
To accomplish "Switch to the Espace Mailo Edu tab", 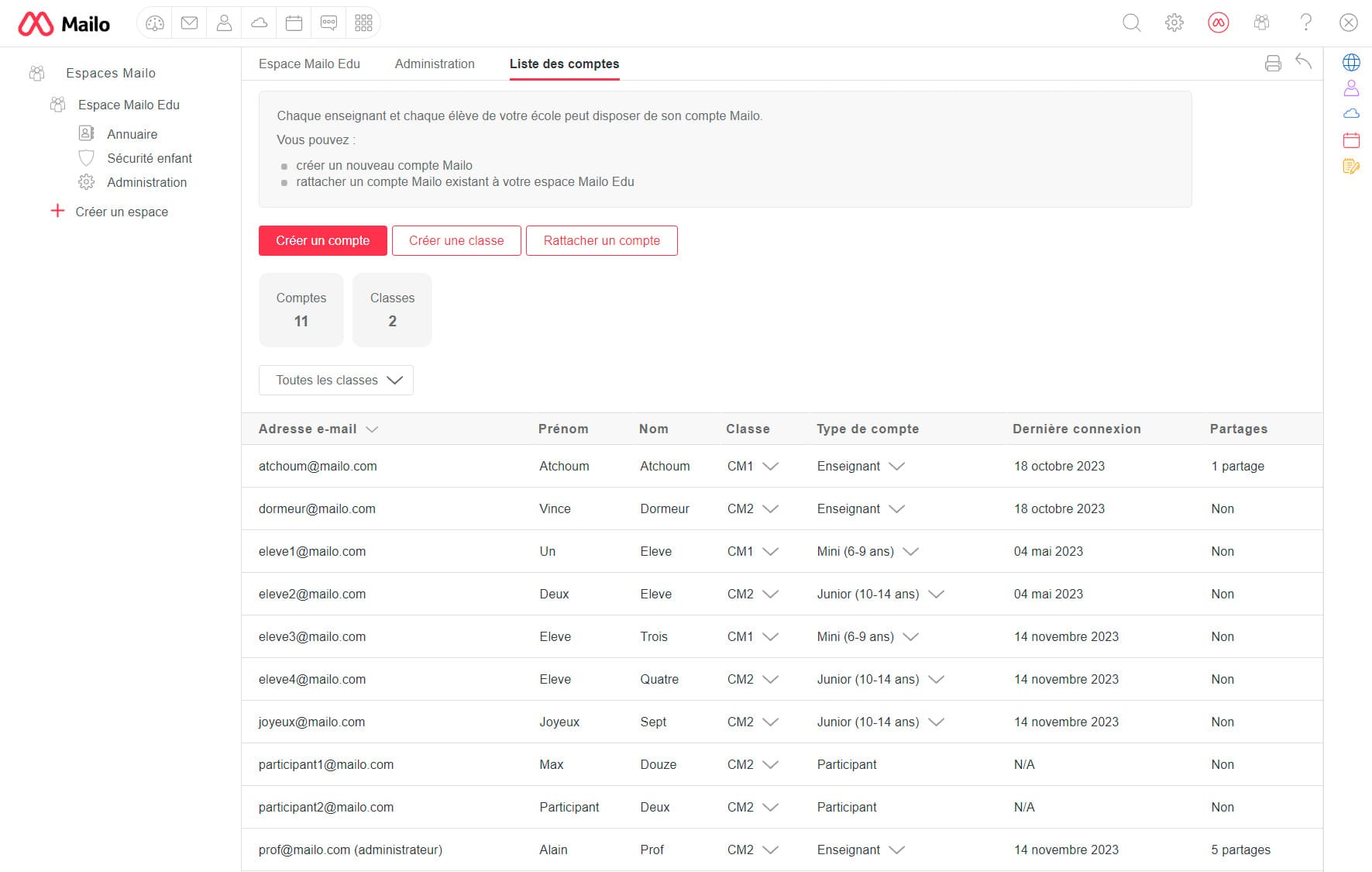I will (x=309, y=64).
